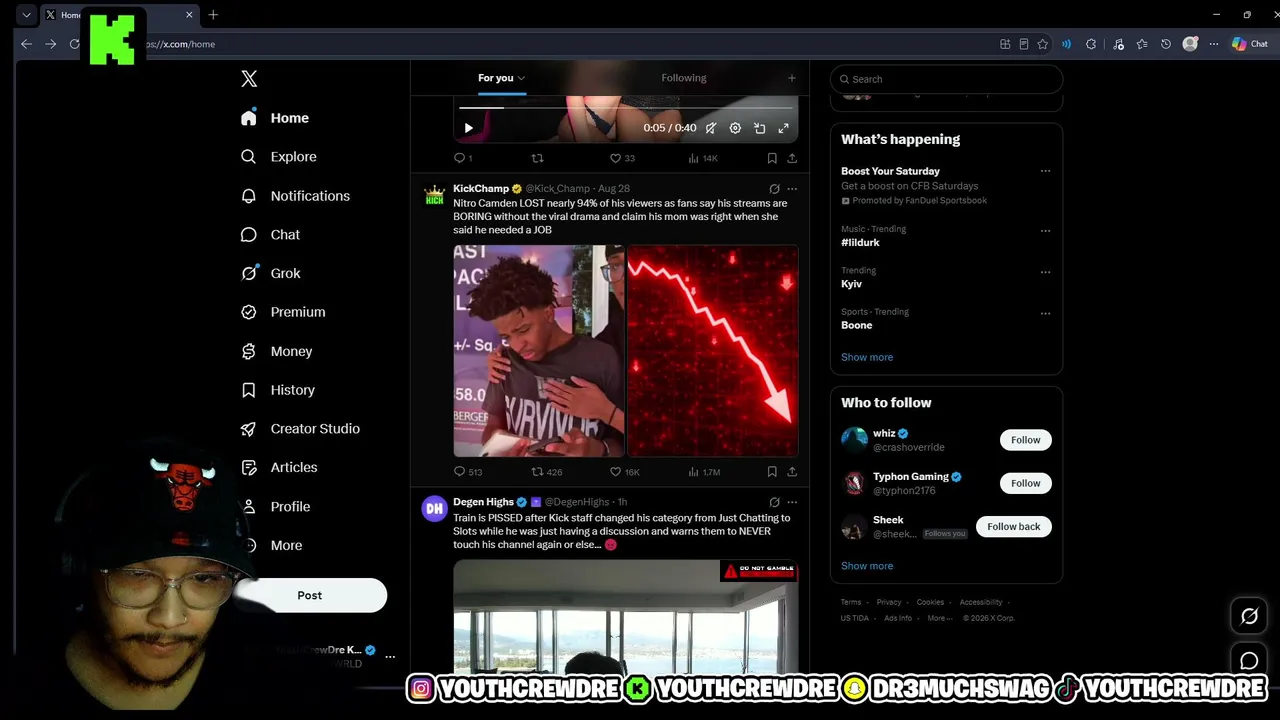Like the KickChamp post with 16K likes

coord(616,471)
